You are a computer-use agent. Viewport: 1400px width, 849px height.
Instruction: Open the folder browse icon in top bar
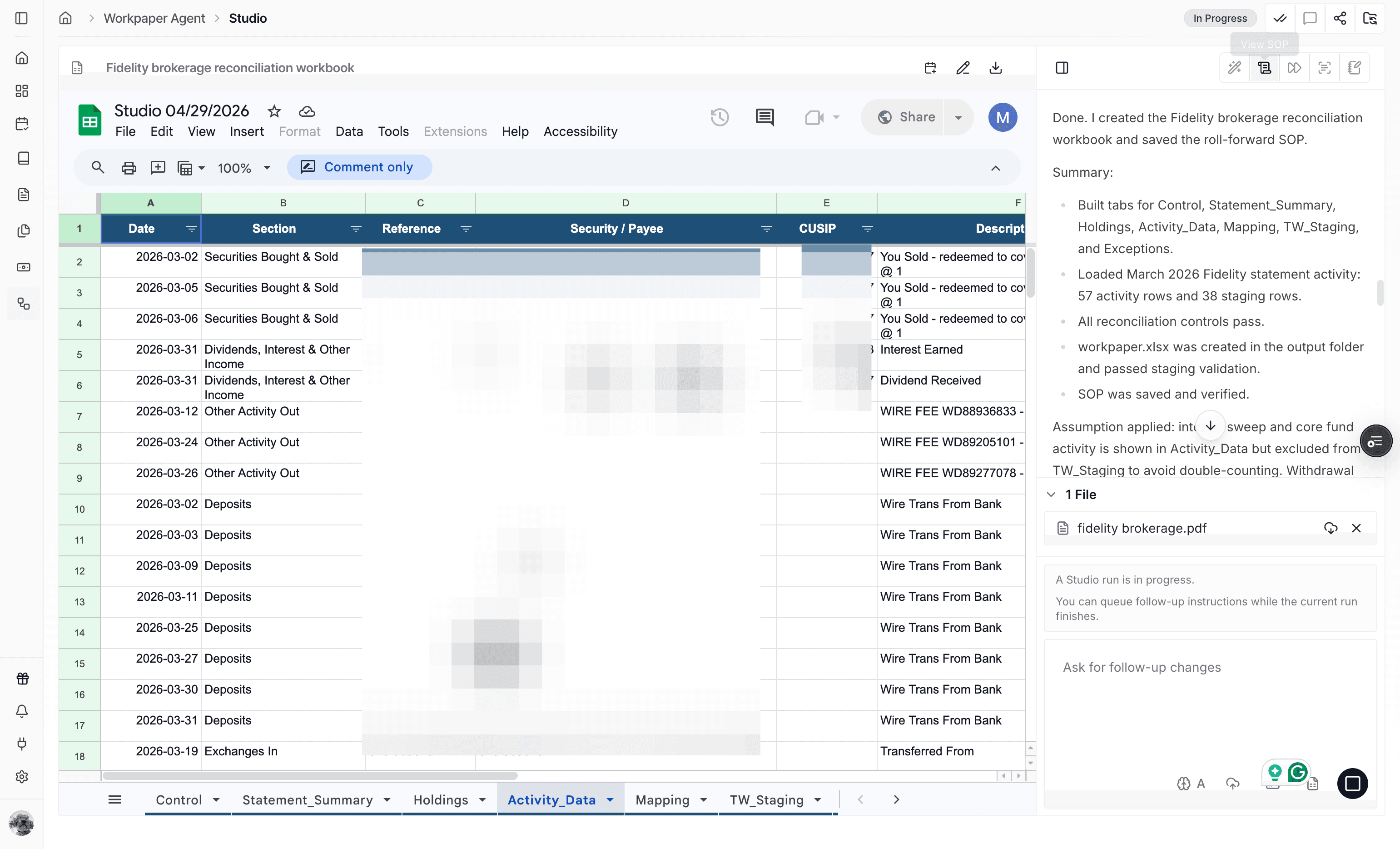pyautogui.click(x=1370, y=18)
